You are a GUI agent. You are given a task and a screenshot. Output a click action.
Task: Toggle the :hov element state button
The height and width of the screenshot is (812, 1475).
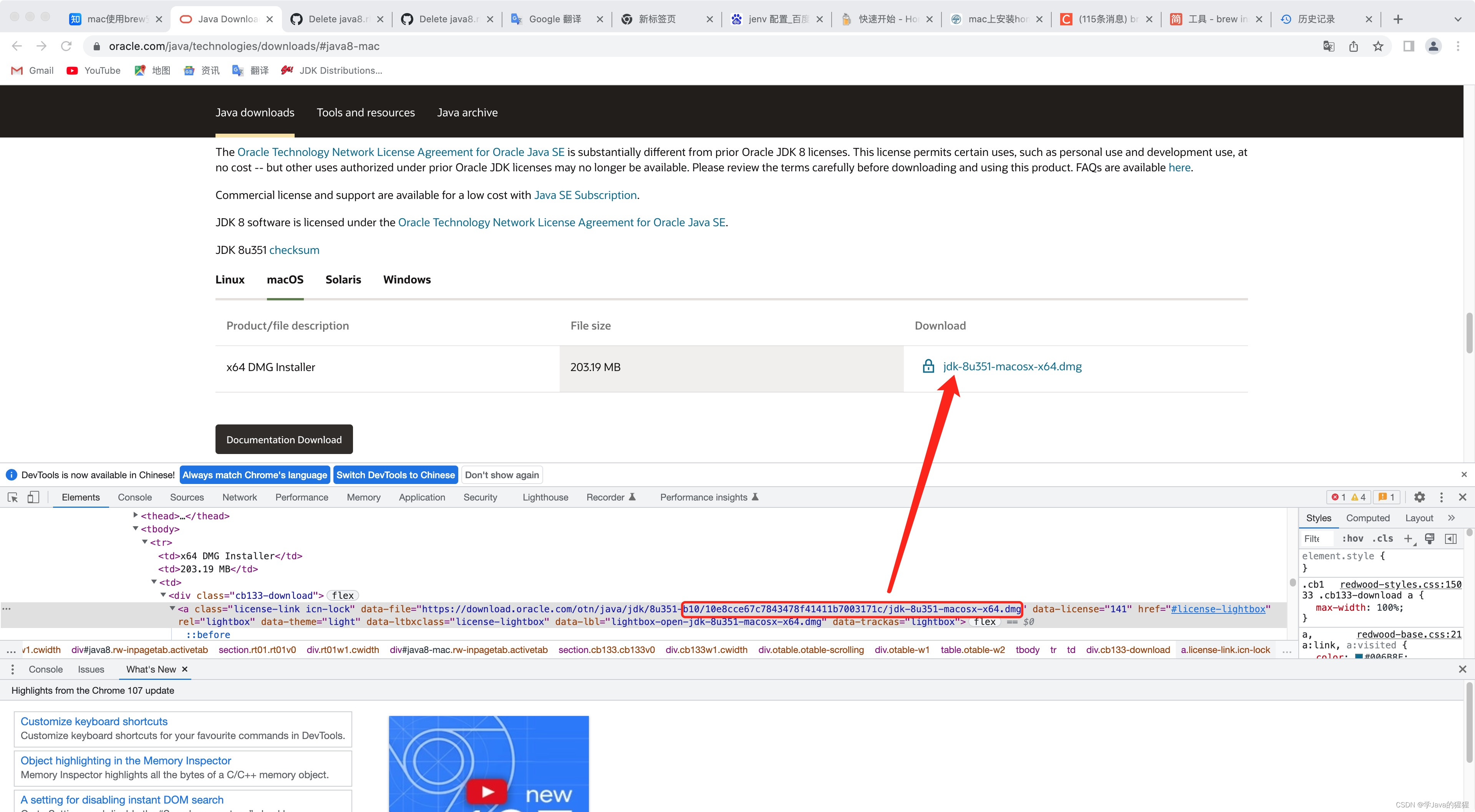pos(1352,538)
